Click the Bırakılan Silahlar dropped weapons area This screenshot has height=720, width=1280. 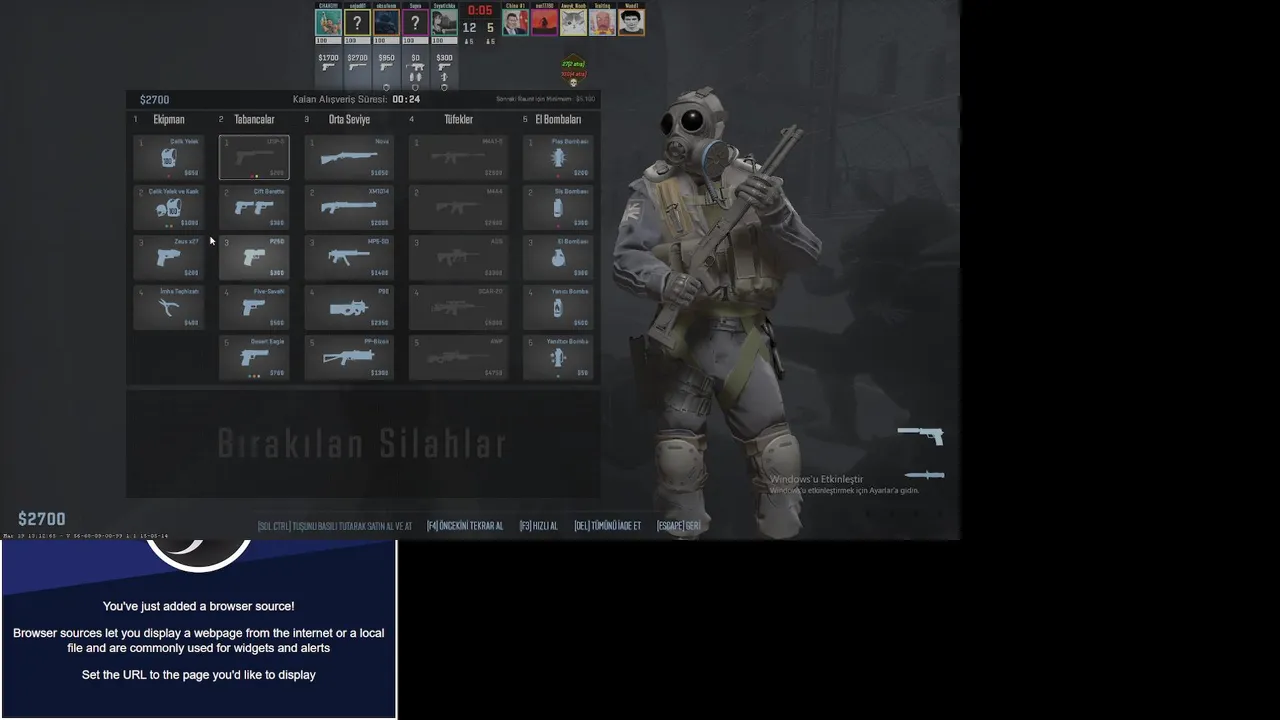[x=362, y=443]
